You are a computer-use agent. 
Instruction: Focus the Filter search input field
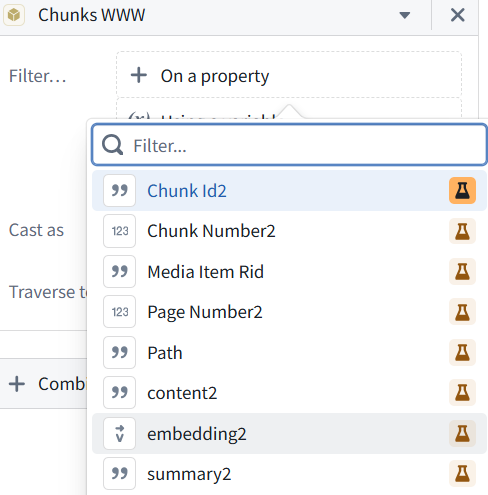289,145
